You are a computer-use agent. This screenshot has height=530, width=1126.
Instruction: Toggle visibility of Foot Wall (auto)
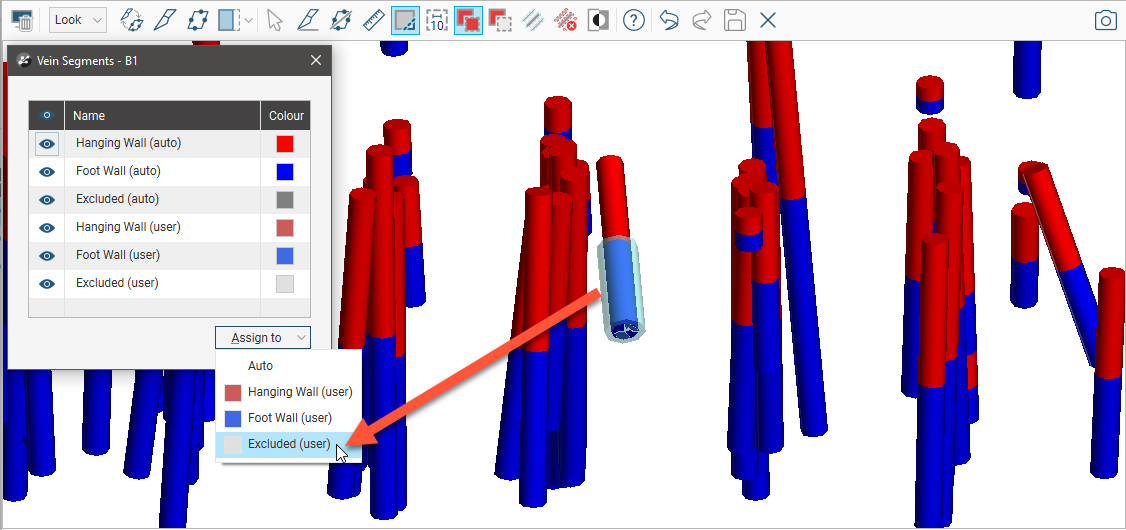[x=46, y=172]
